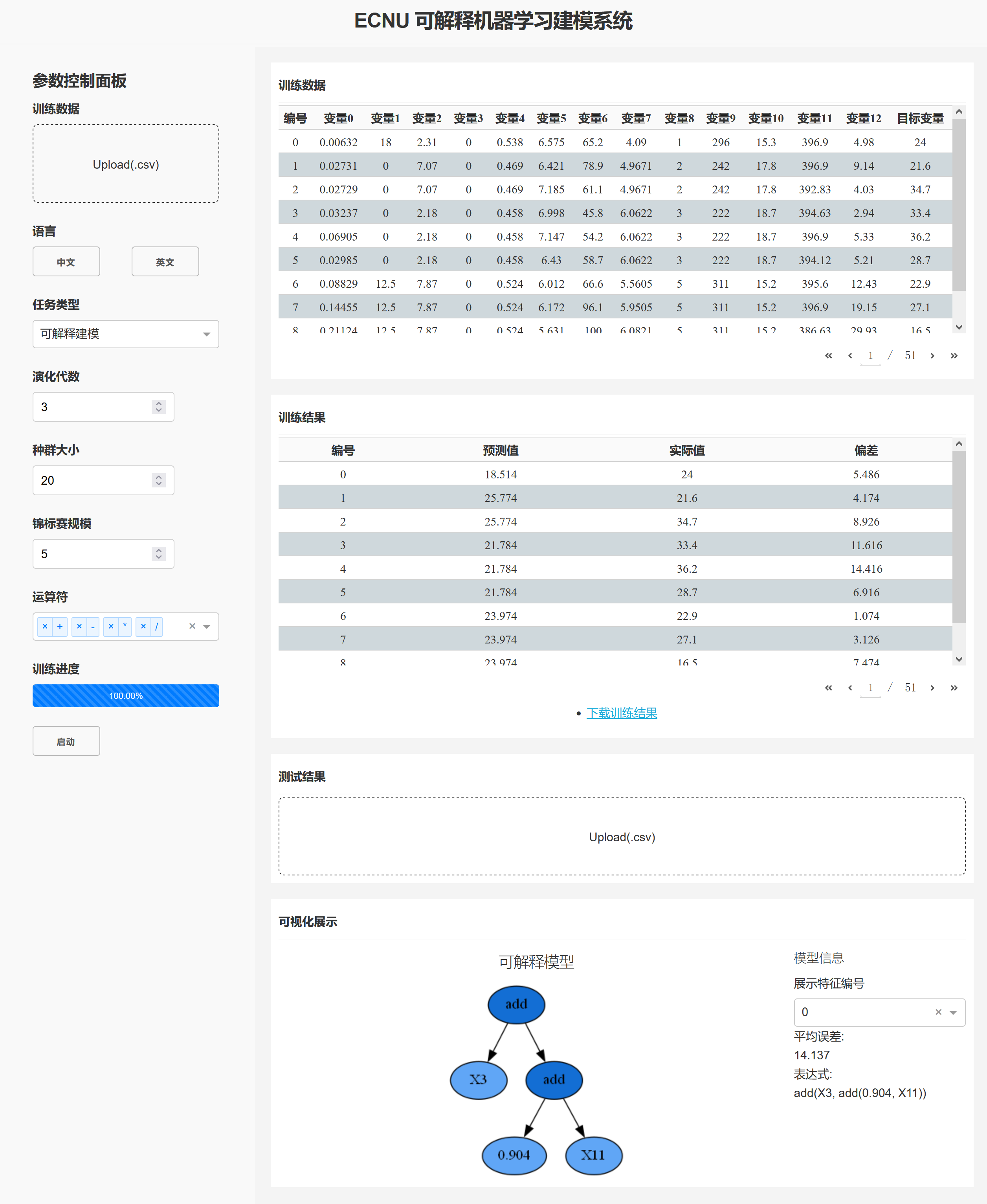Go to first page of training data

click(x=828, y=355)
